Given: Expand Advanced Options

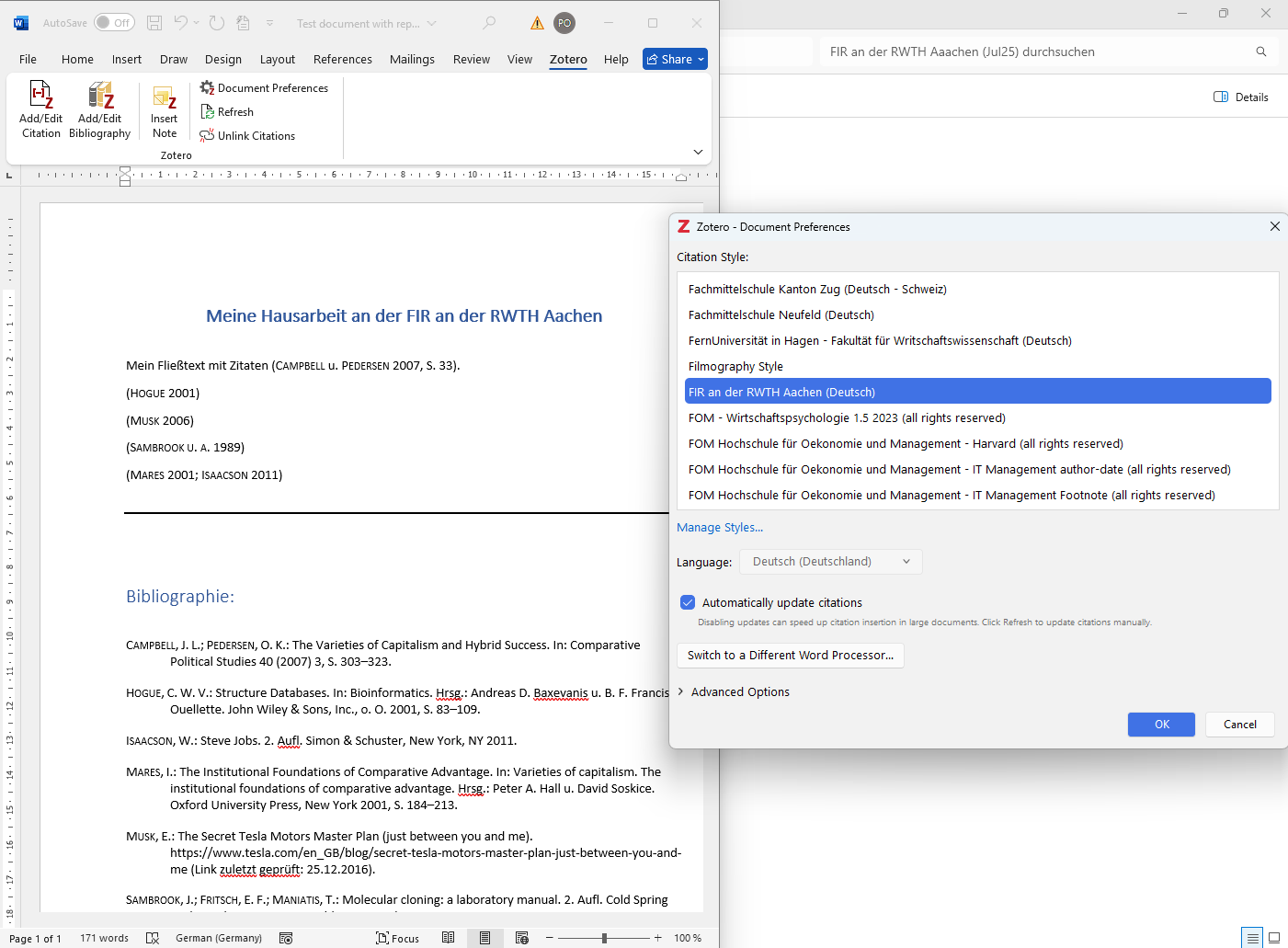Looking at the screenshot, I should [733, 692].
